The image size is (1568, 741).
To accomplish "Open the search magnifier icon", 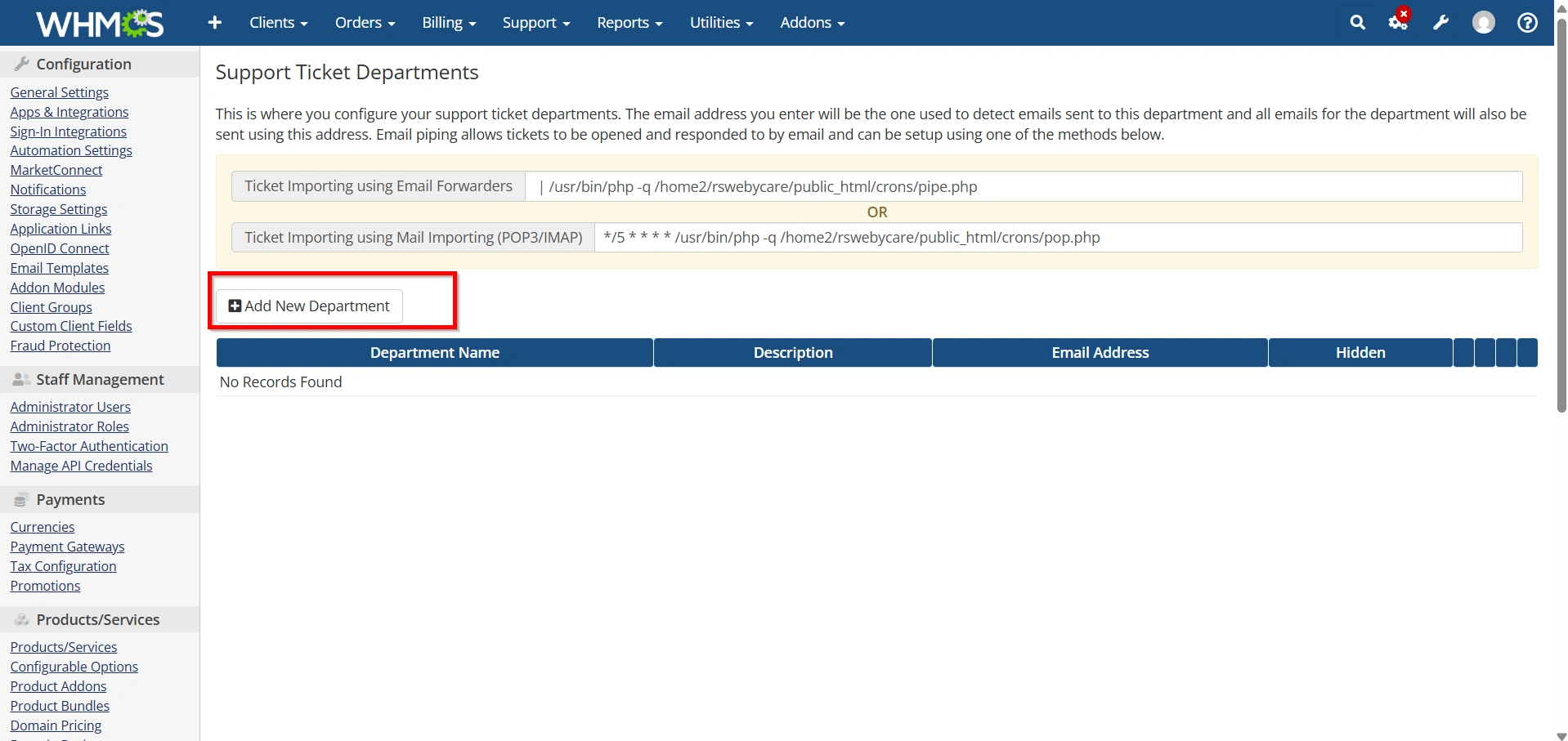I will point(1357,23).
